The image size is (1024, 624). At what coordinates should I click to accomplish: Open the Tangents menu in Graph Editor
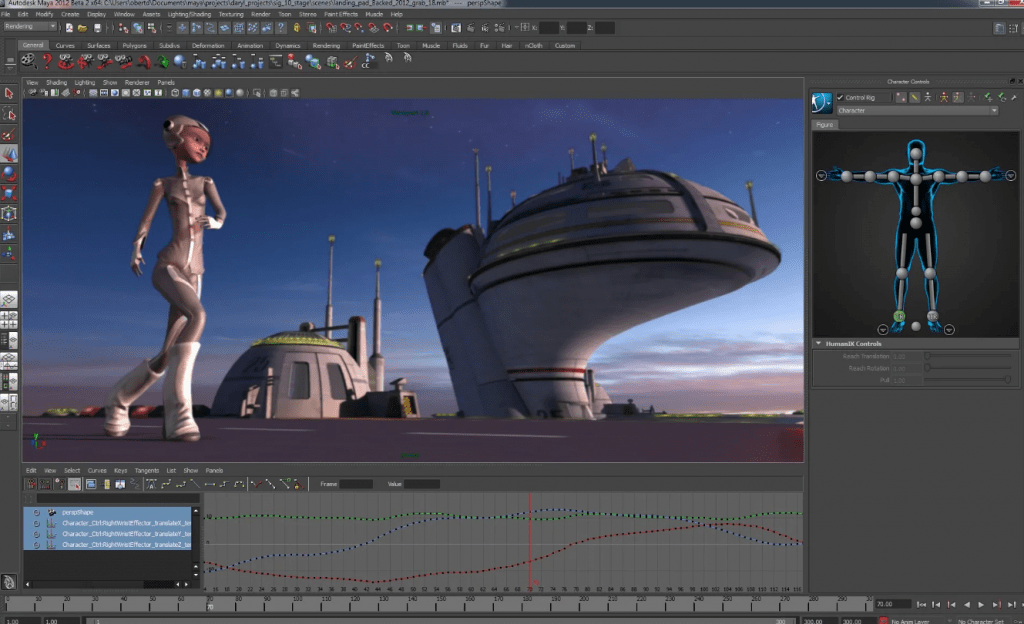pyautogui.click(x=146, y=470)
